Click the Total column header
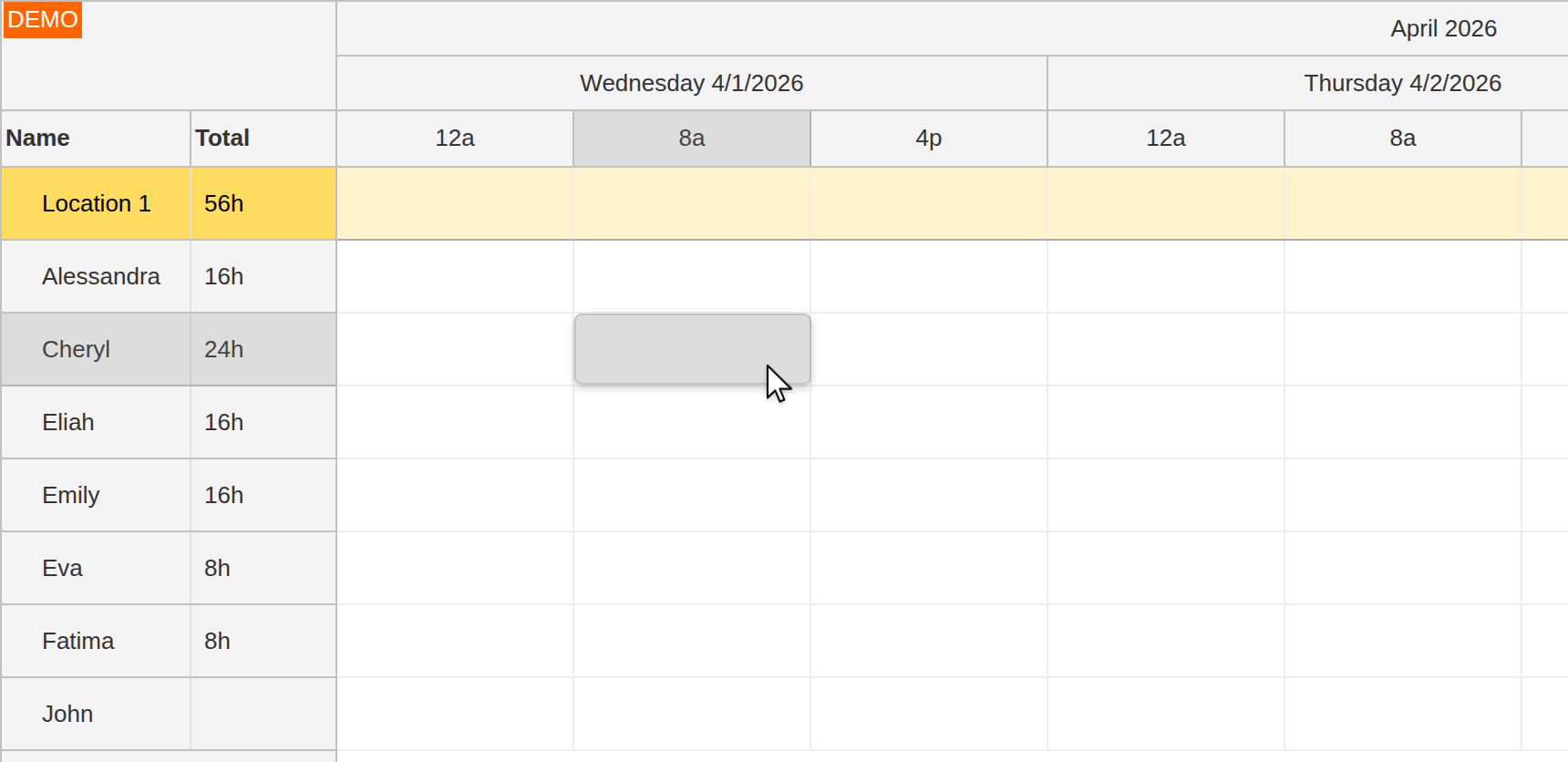Screen dimensions: 1568x762 (221, 138)
